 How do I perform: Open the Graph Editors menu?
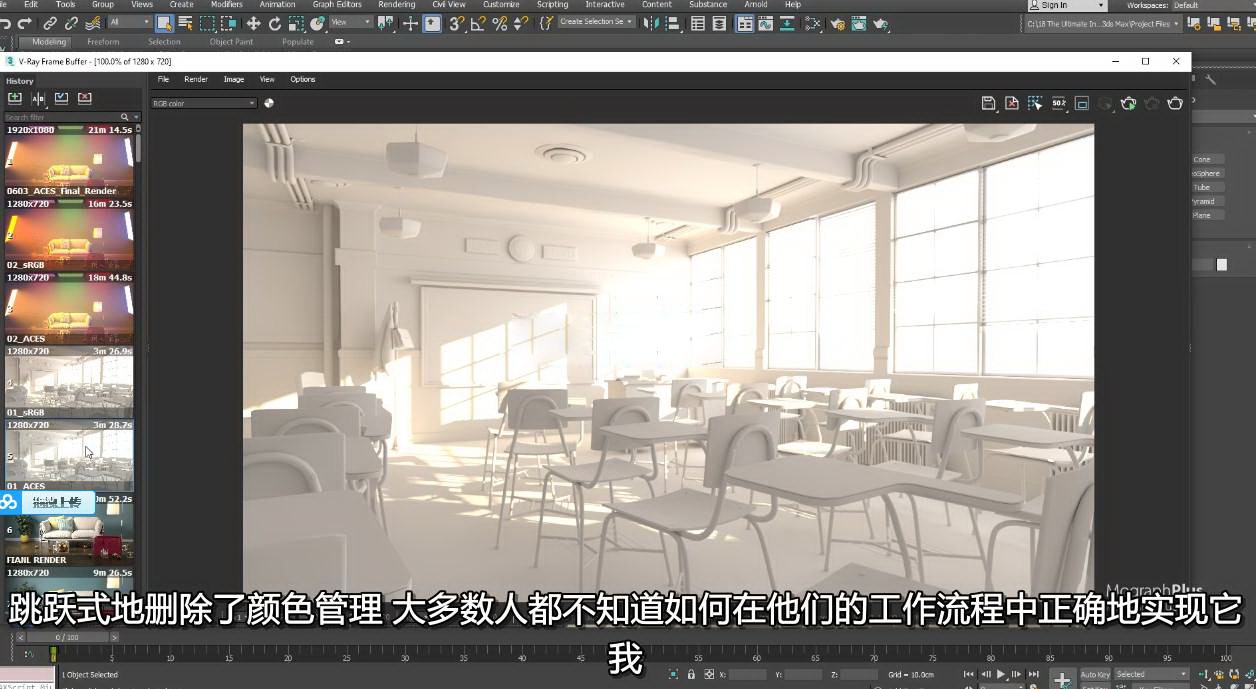pyautogui.click(x=337, y=4)
